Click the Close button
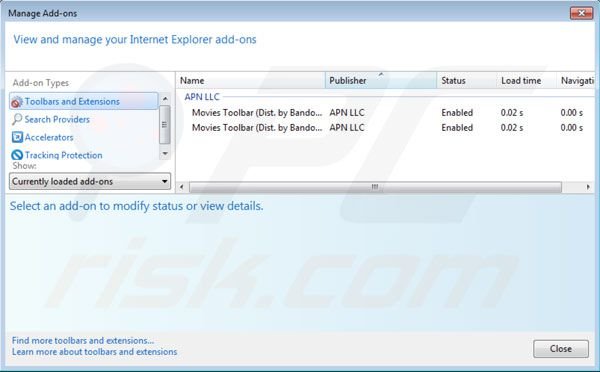 coord(561,349)
